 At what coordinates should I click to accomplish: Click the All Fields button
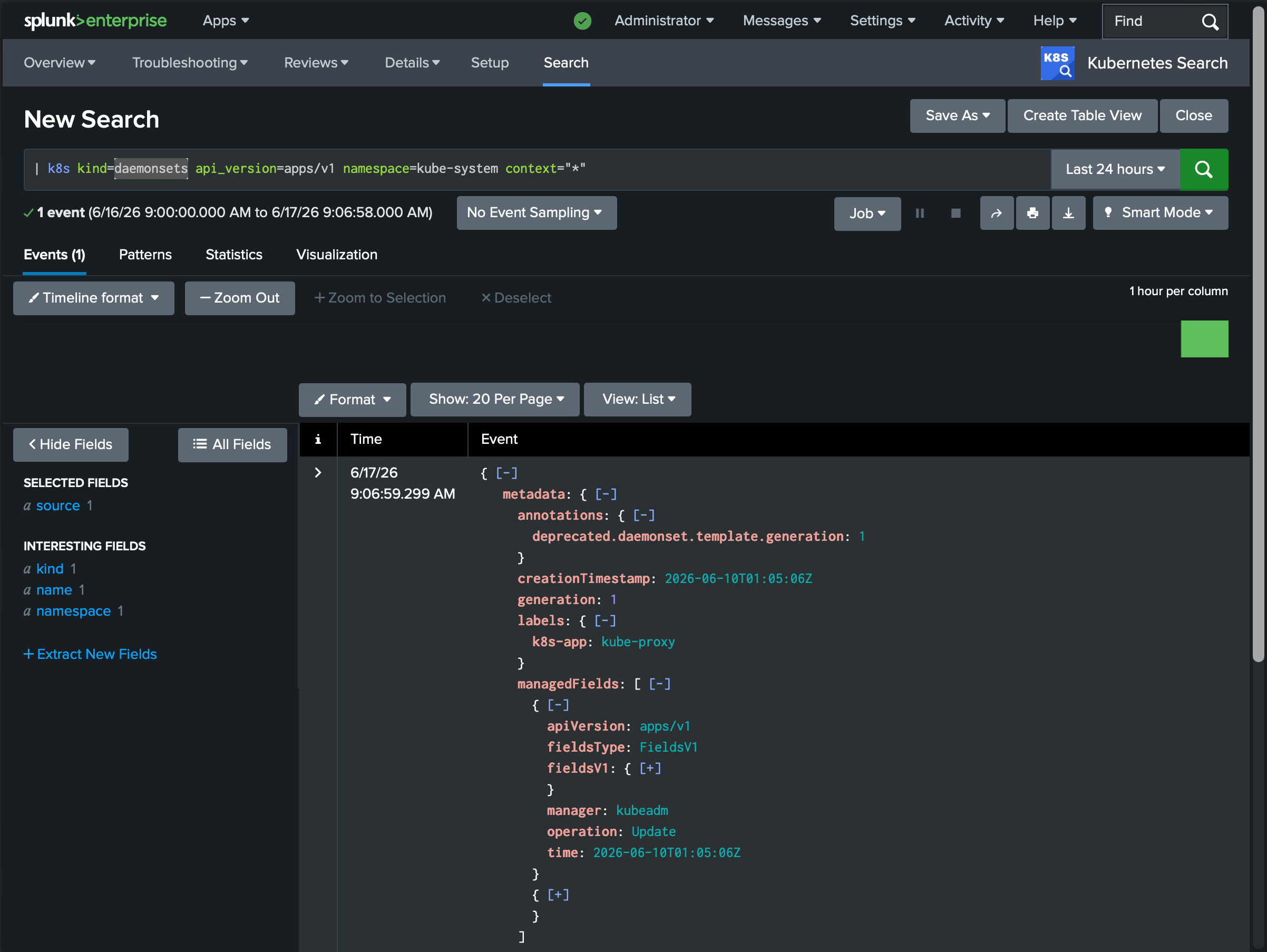(x=232, y=444)
